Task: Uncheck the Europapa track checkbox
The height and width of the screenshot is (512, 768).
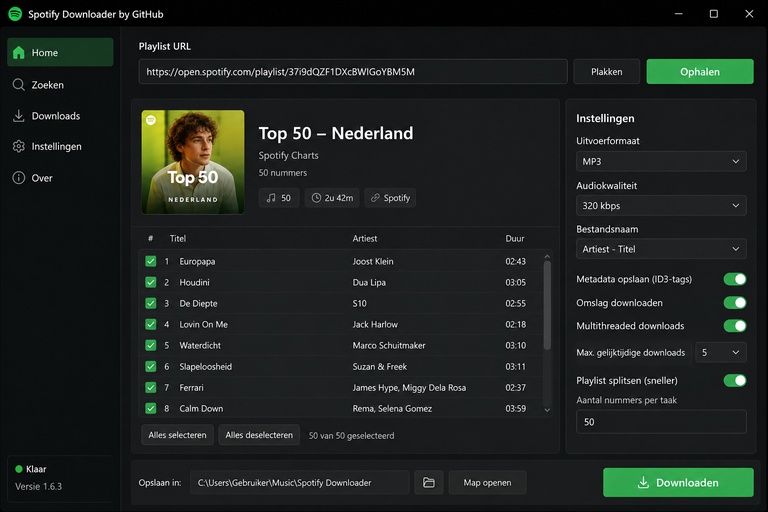Action: 150,261
